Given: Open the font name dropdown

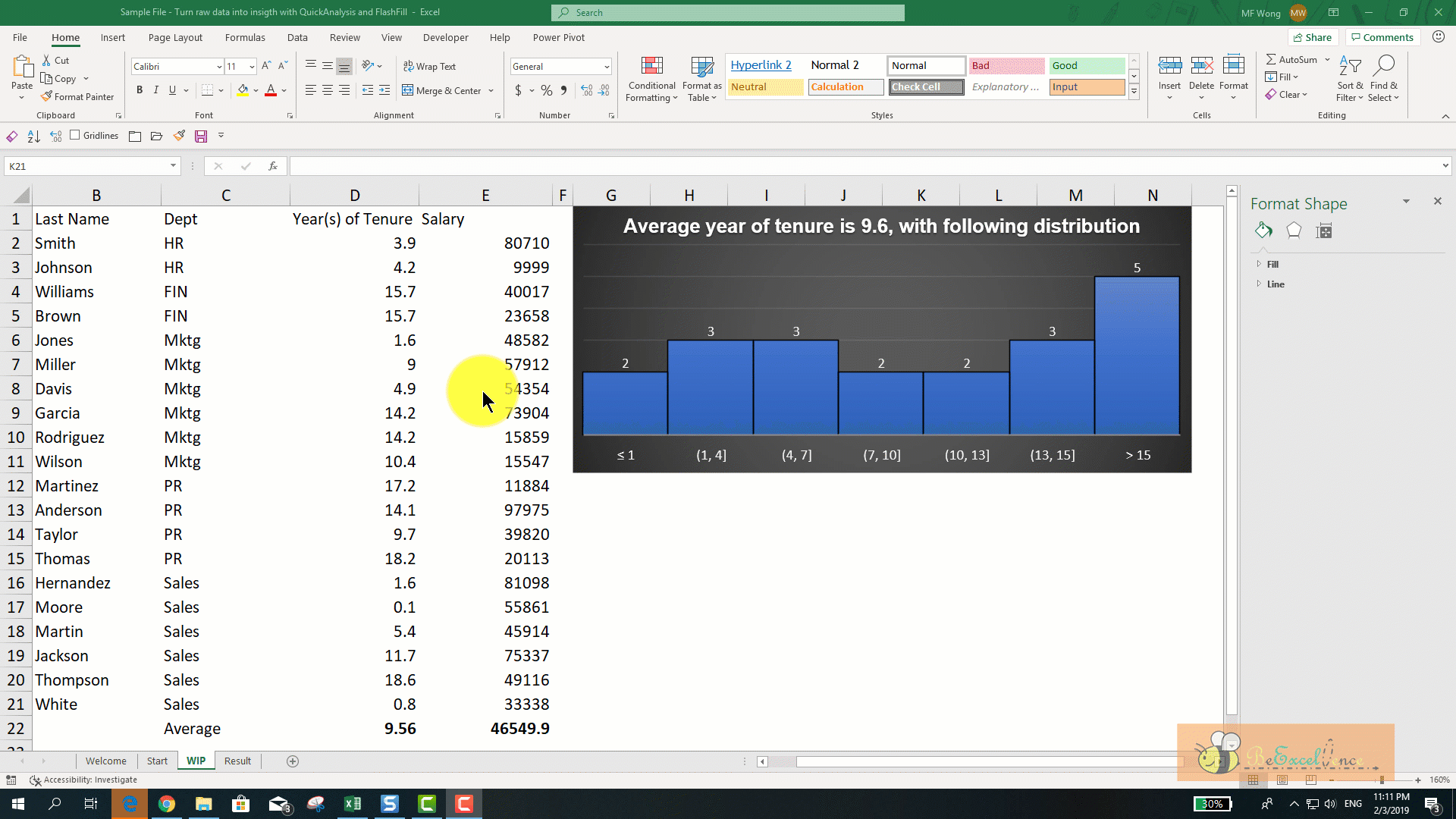Looking at the screenshot, I should [219, 67].
